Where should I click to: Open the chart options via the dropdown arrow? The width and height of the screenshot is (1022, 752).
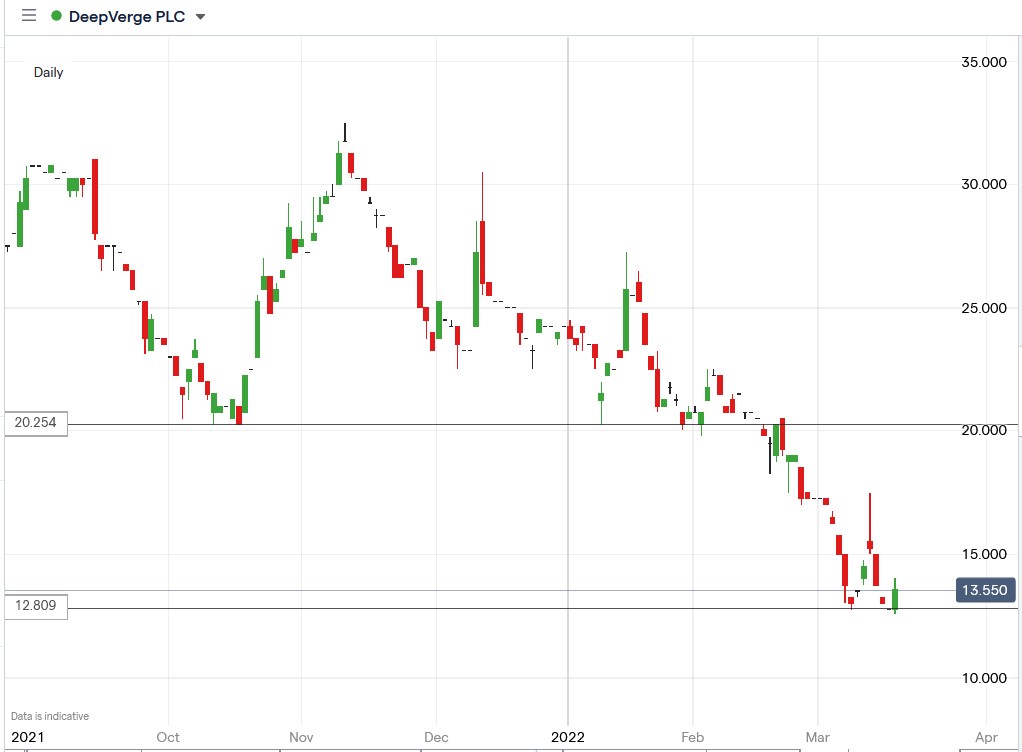[201, 17]
